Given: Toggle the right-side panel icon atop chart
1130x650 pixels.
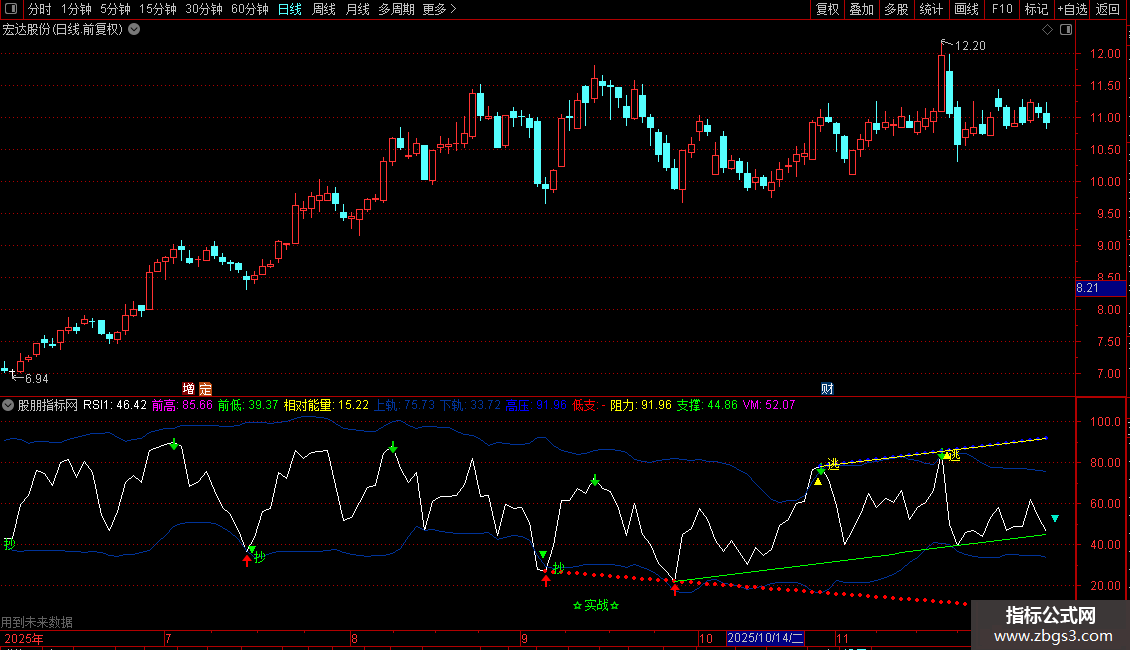Looking at the screenshot, I should coord(1066,30).
